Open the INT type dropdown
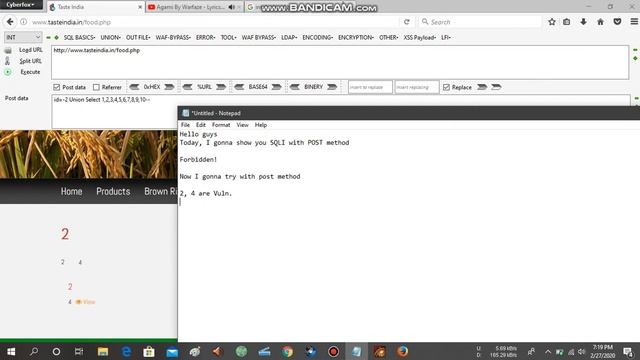The width and height of the screenshot is (640, 360). tap(23, 37)
